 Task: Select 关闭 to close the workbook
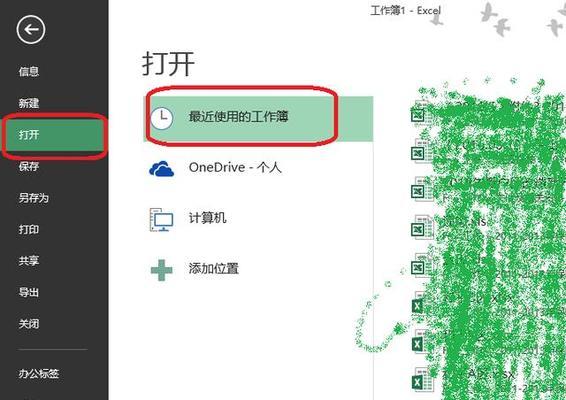(x=29, y=324)
